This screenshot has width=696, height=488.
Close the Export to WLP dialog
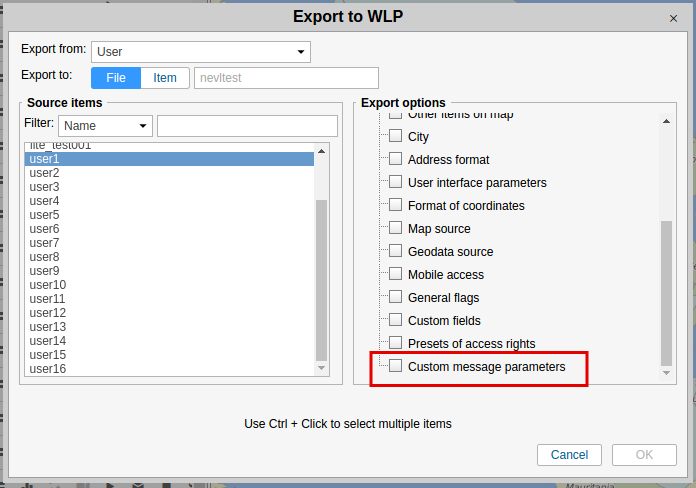673,18
